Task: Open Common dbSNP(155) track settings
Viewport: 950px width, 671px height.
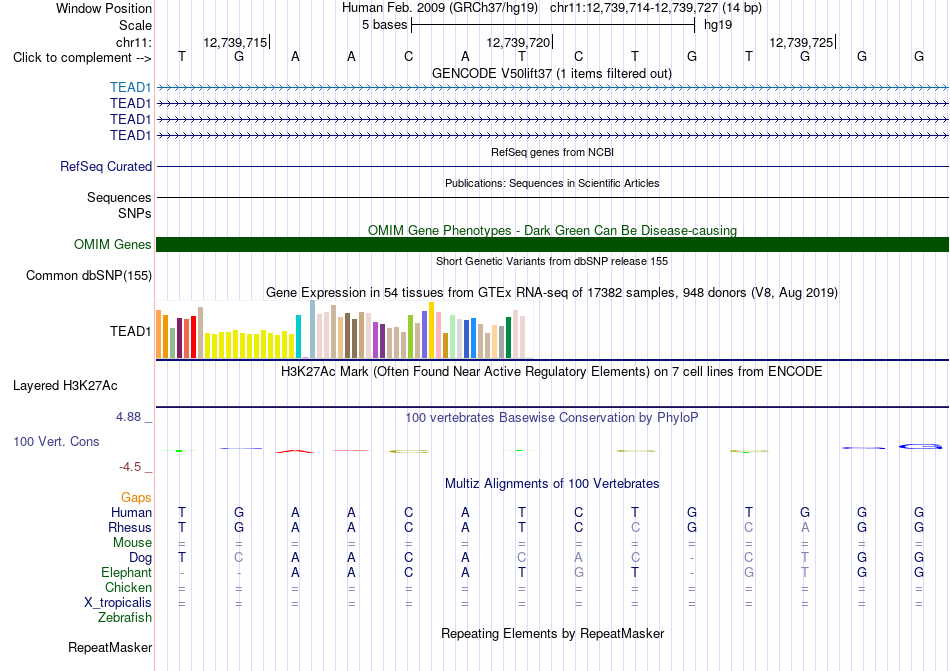Action: coord(89,276)
